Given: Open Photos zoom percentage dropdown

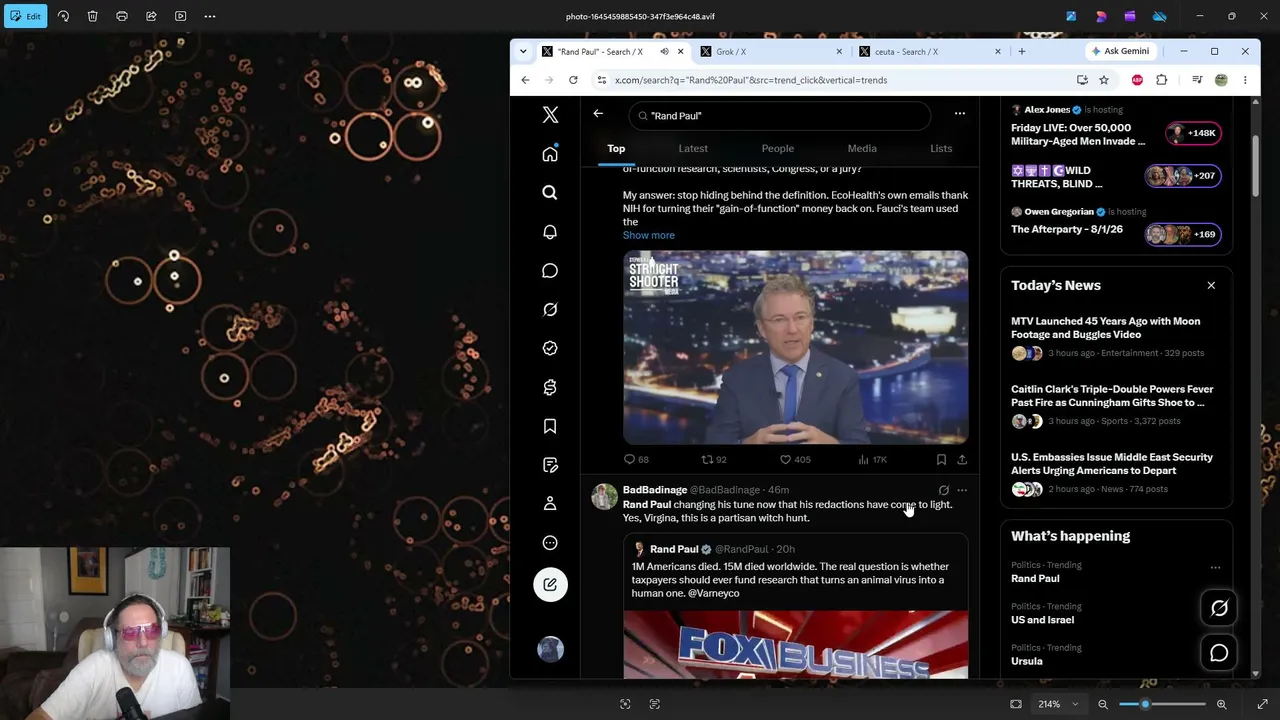Looking at the screenshot, I should [x=1058, y=704].
